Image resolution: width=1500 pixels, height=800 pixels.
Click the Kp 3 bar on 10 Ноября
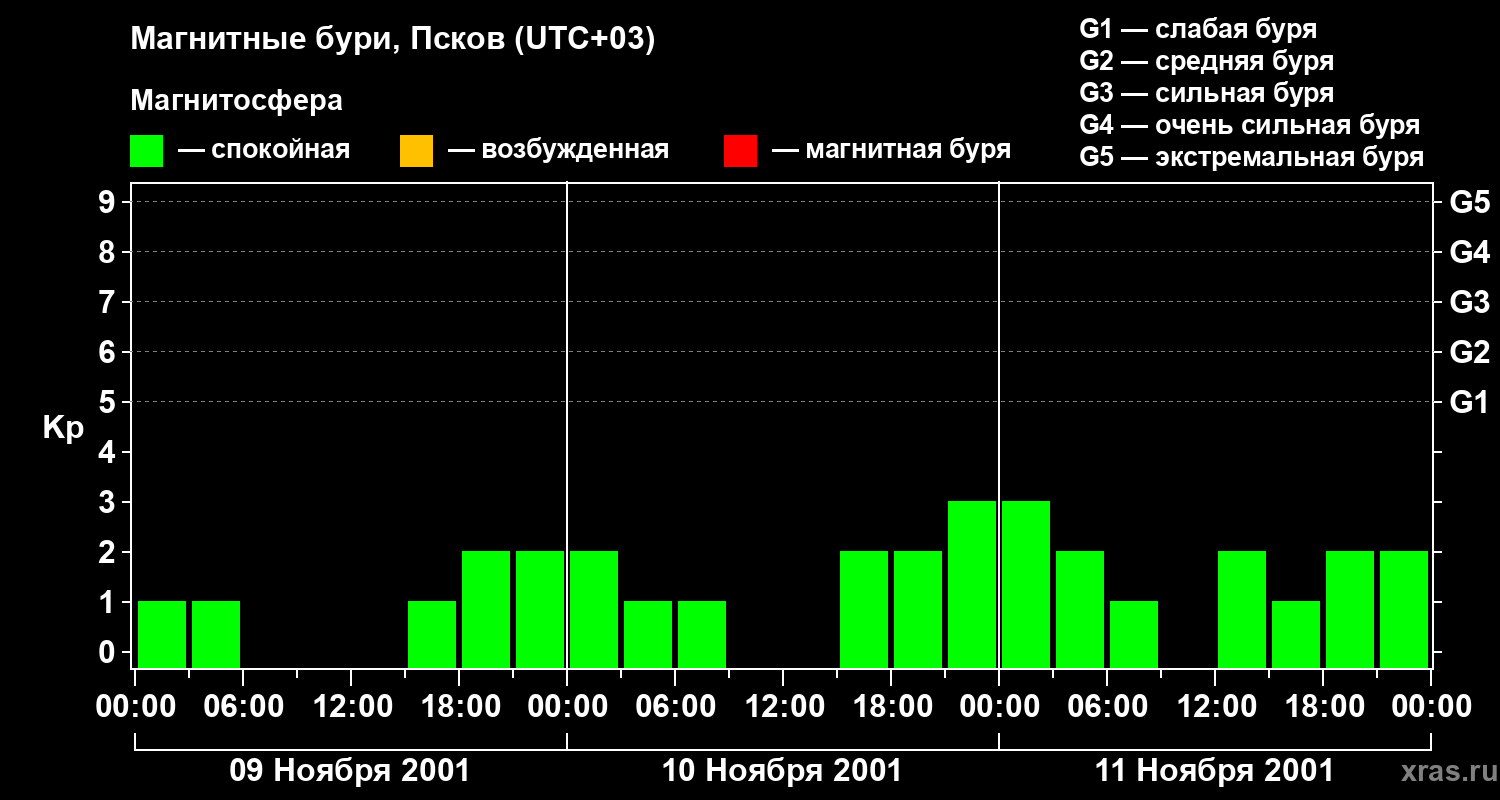tap(972, 584)
